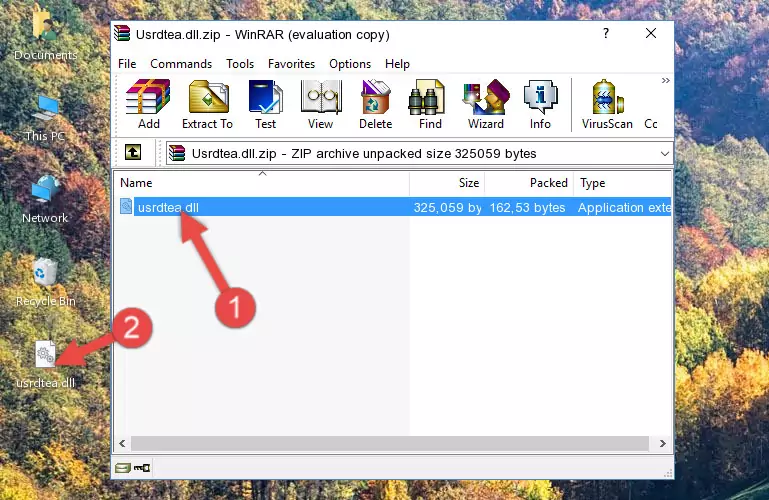Sort files by Type column
769x500 pixels.
point(622,183)
